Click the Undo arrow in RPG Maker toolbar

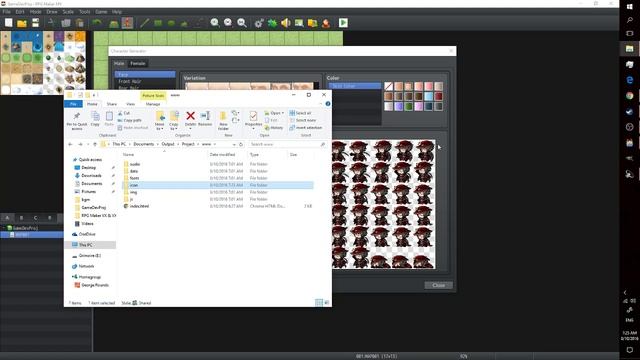(x=97, y=23)
